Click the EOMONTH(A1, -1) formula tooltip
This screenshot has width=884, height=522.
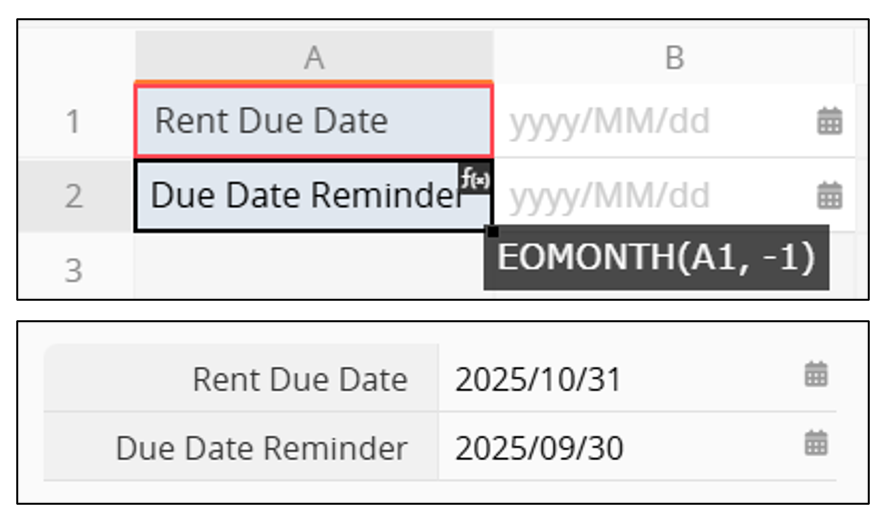(656, 258)
